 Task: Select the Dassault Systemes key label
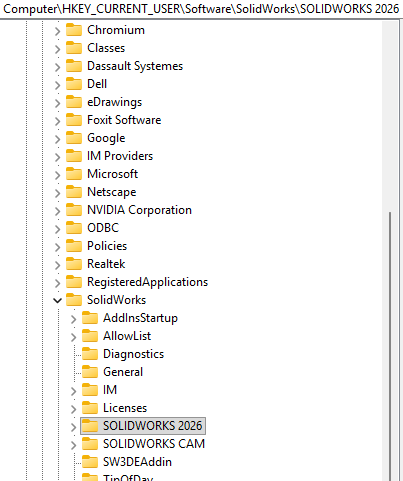(x=135, y=66)
